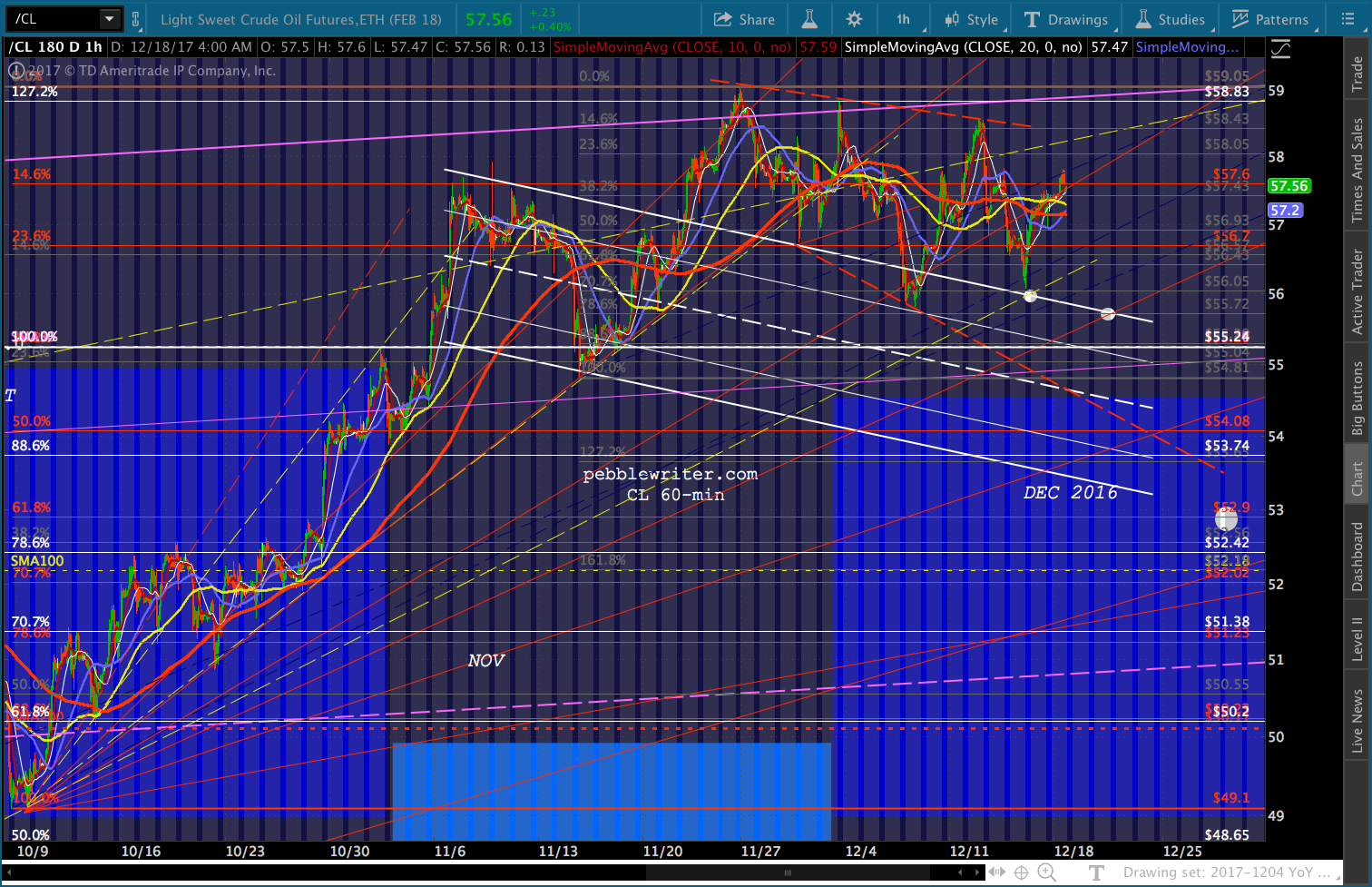Click the 88.6% Fibonacci label
This screenshot has height=887, width=1372.
click(x=30, y=446)
